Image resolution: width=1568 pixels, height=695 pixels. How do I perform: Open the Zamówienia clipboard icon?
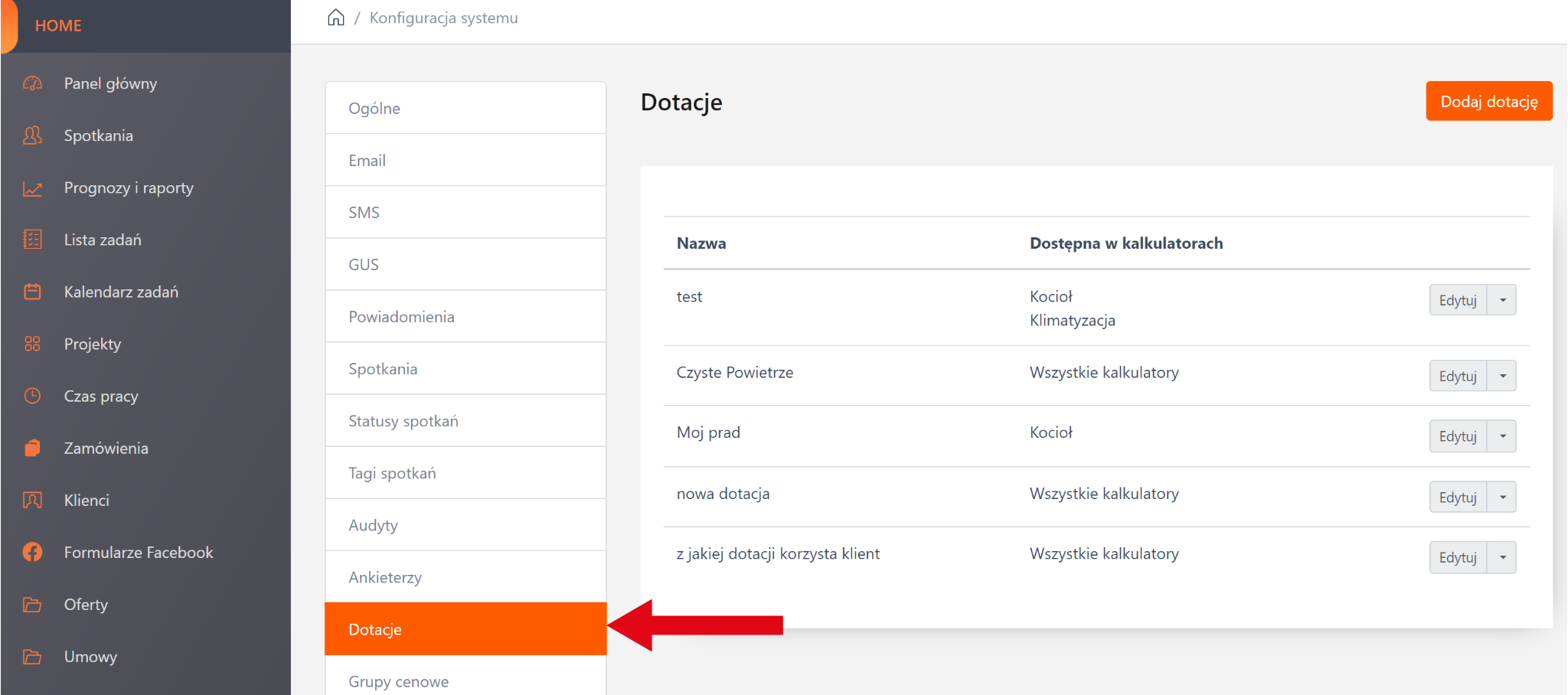pyautogui.click(x=32, y=448)
